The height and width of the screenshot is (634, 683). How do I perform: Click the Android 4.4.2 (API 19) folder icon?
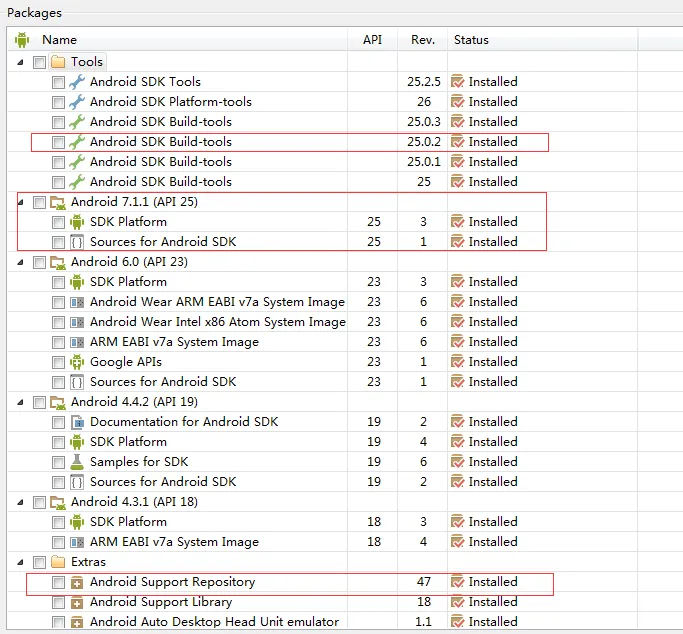pyautogui.click(x=58, y=402)
